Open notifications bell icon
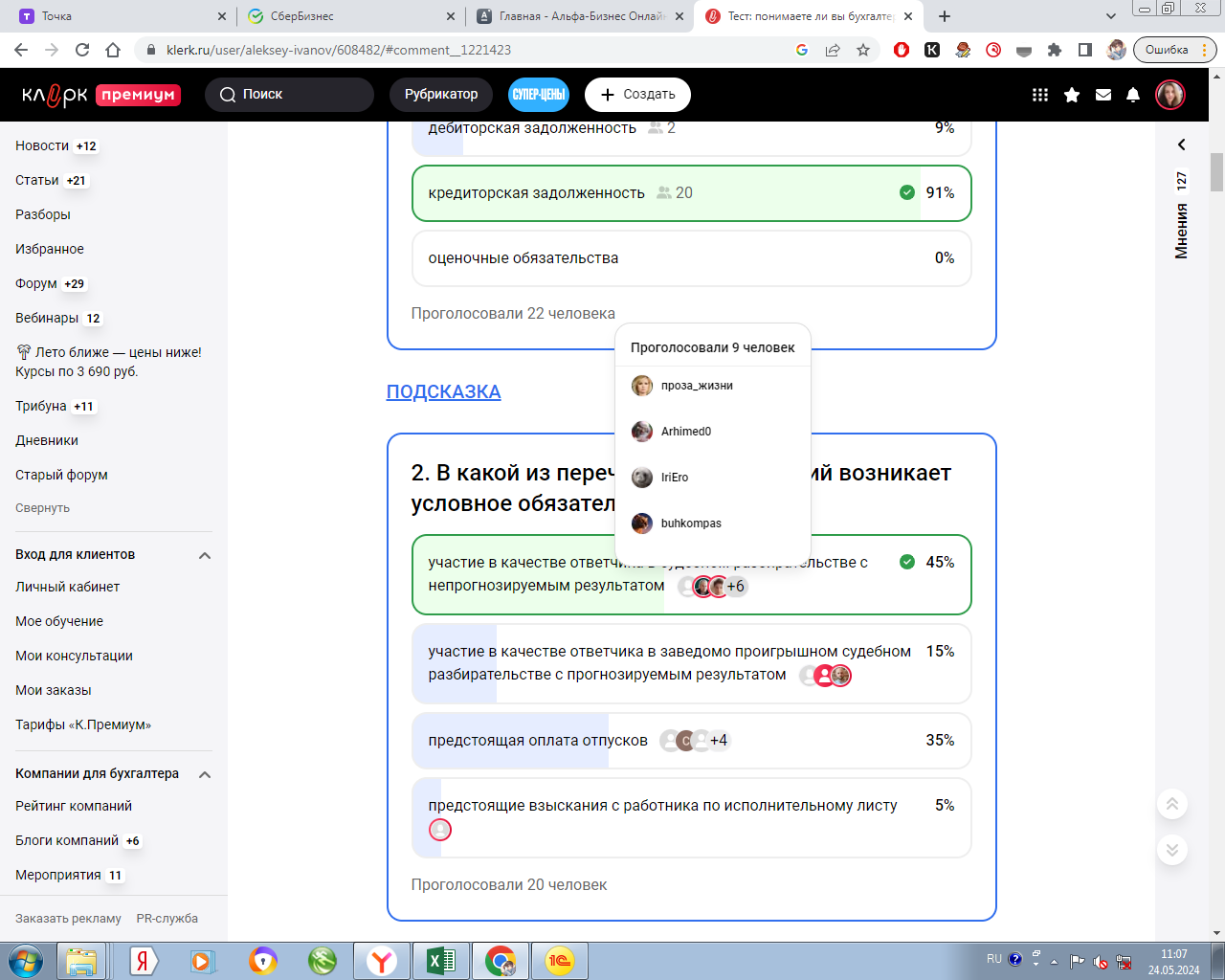Screen dimensions: 1225x980 pyautogui.click(x=1133, y=95)
